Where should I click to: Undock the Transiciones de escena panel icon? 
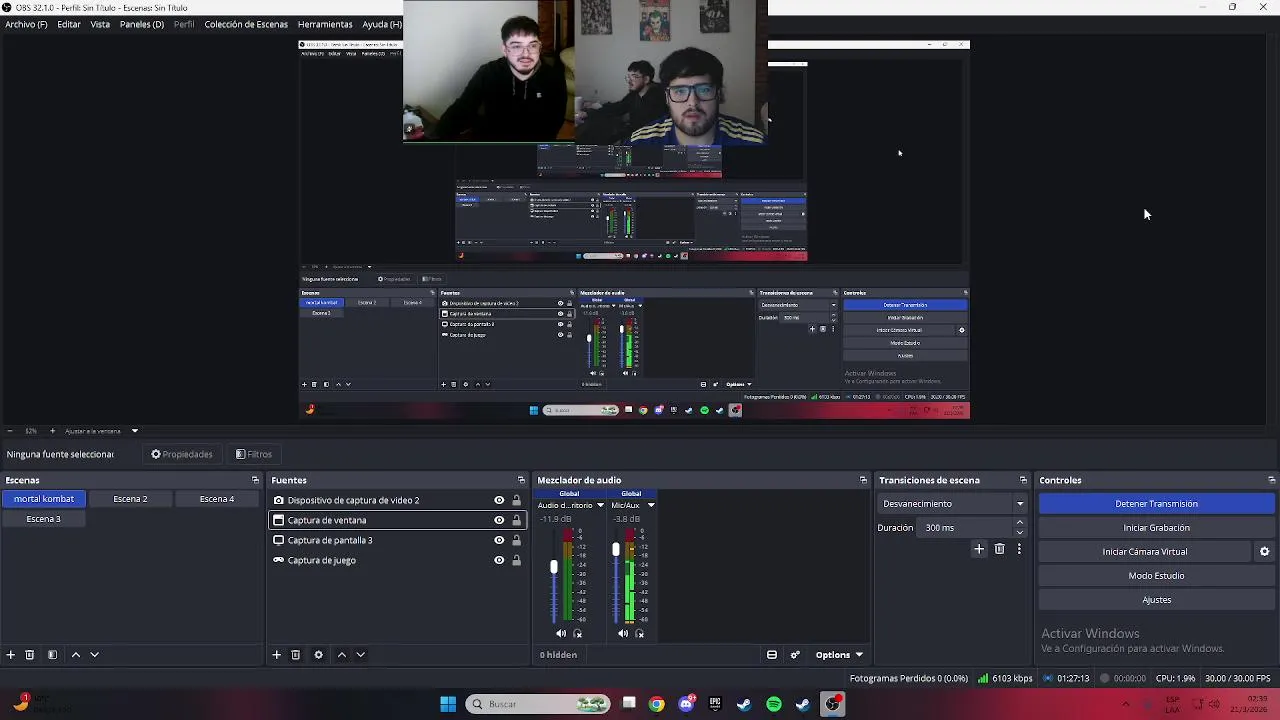tap(1023, 481)
